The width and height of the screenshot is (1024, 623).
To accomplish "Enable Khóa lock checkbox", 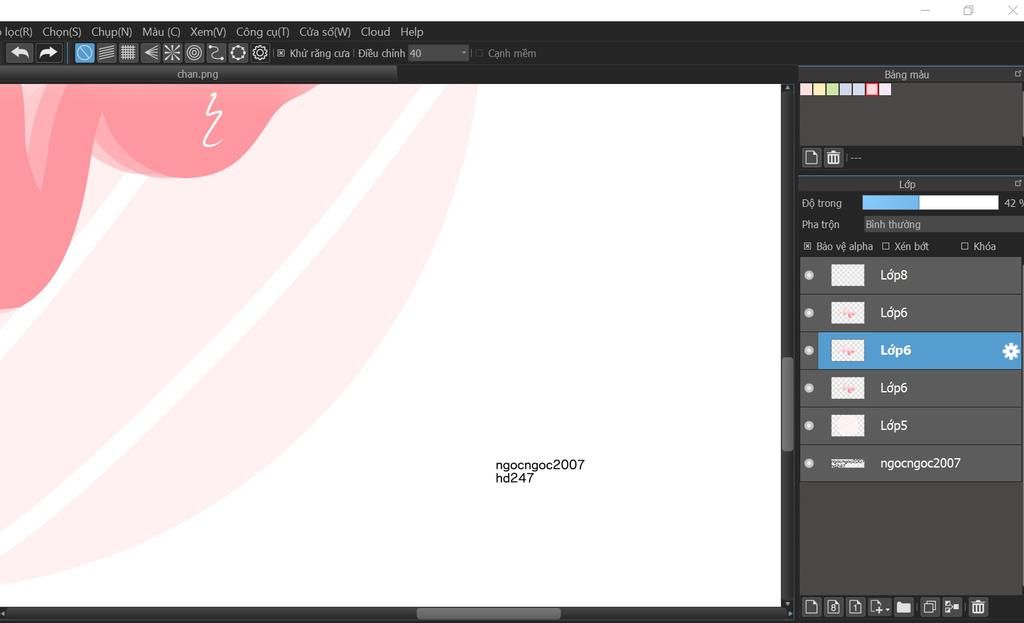I will click(x=965, y=246).
